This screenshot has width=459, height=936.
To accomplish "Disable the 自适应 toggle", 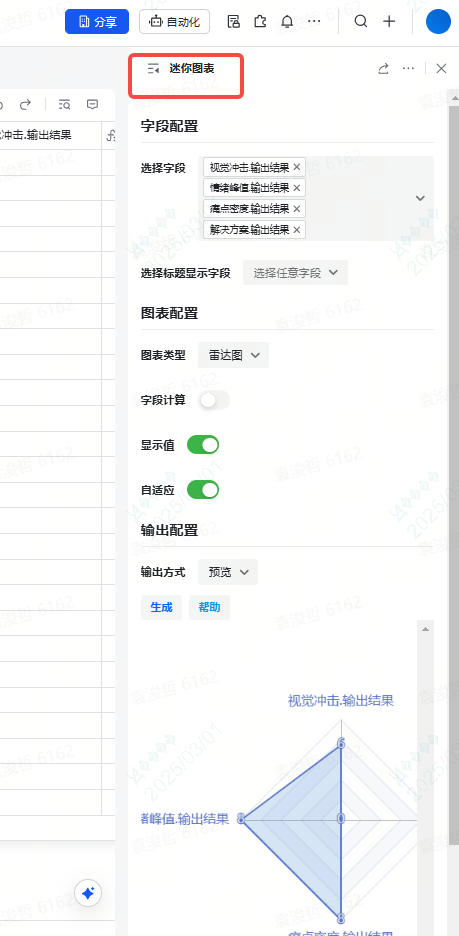I will click(203, 490).
